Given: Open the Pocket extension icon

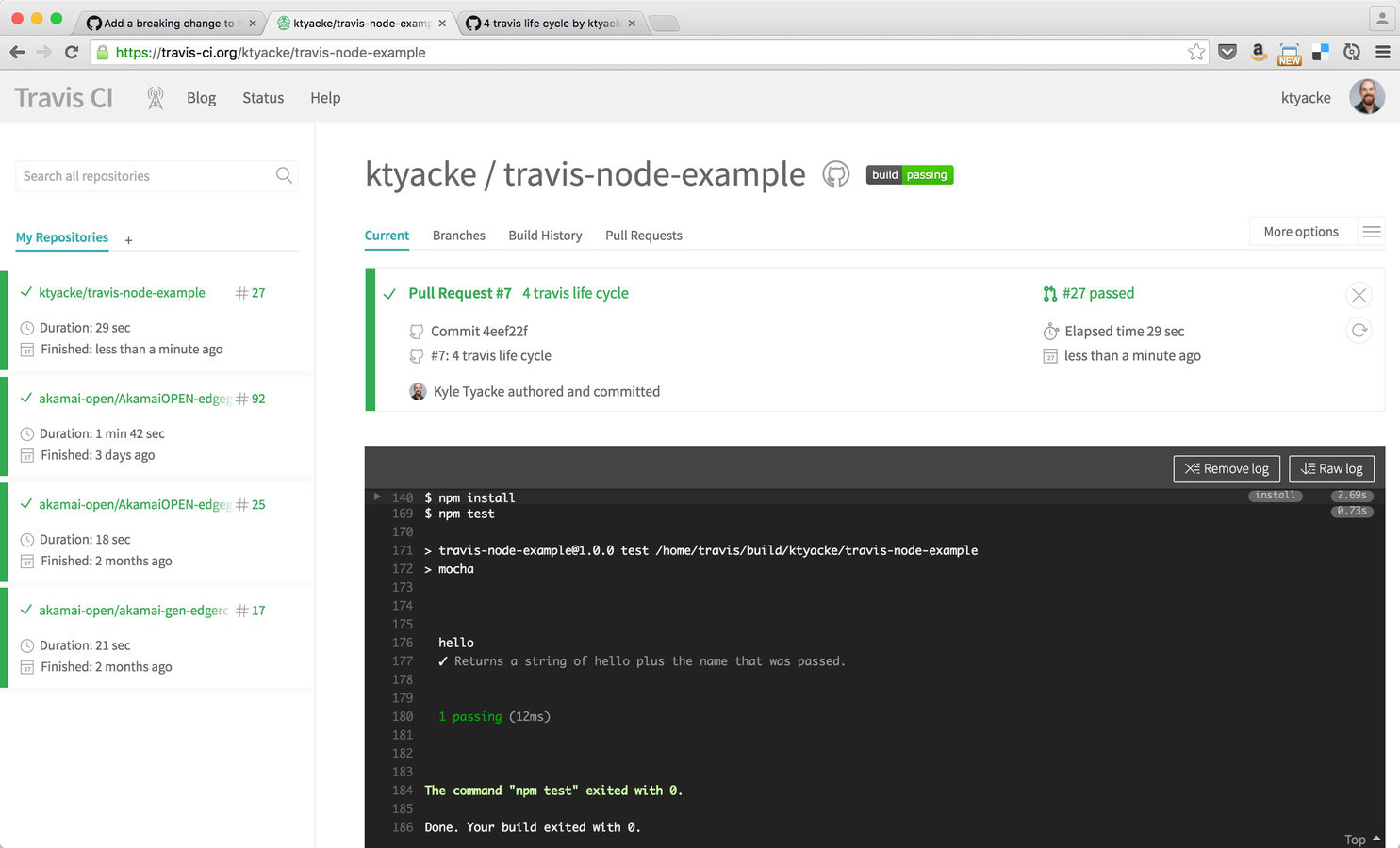Looking at the screenshot, I should point(1227,52).
